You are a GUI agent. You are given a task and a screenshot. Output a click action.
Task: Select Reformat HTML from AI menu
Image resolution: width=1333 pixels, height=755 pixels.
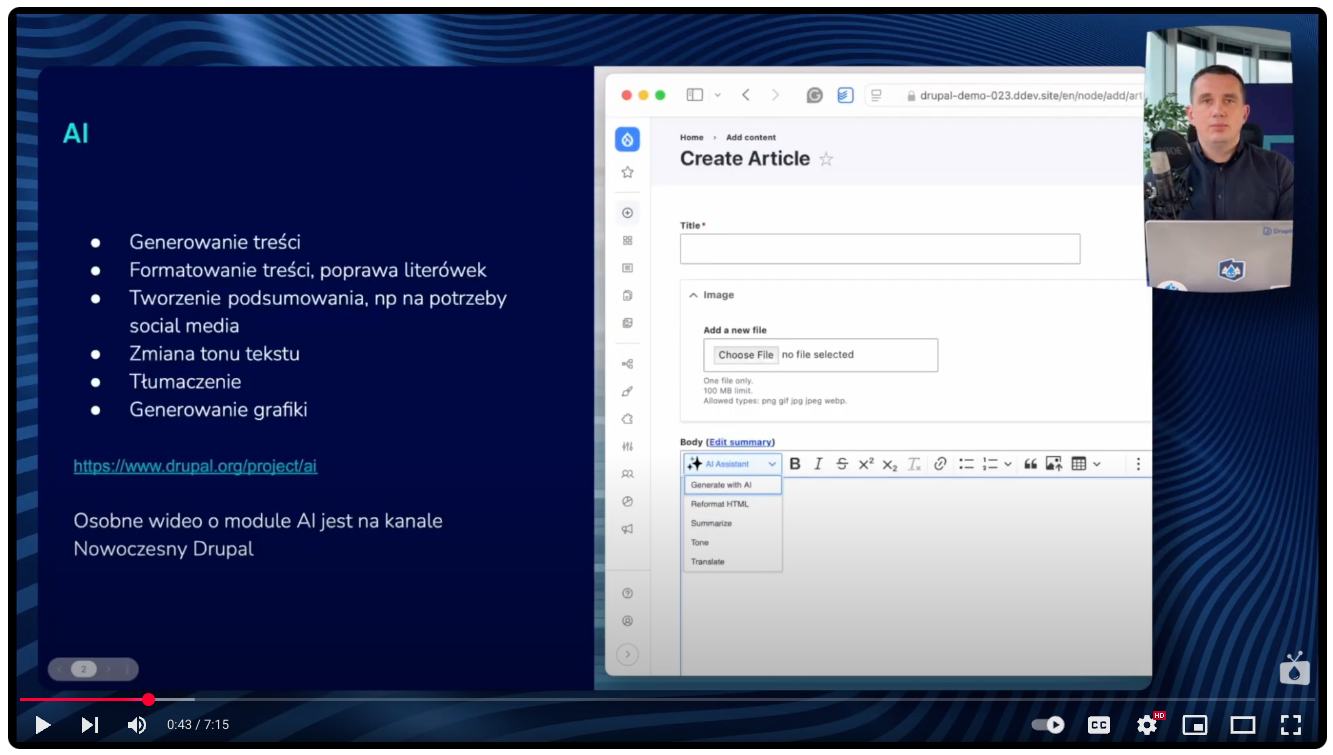click(733, 504)
